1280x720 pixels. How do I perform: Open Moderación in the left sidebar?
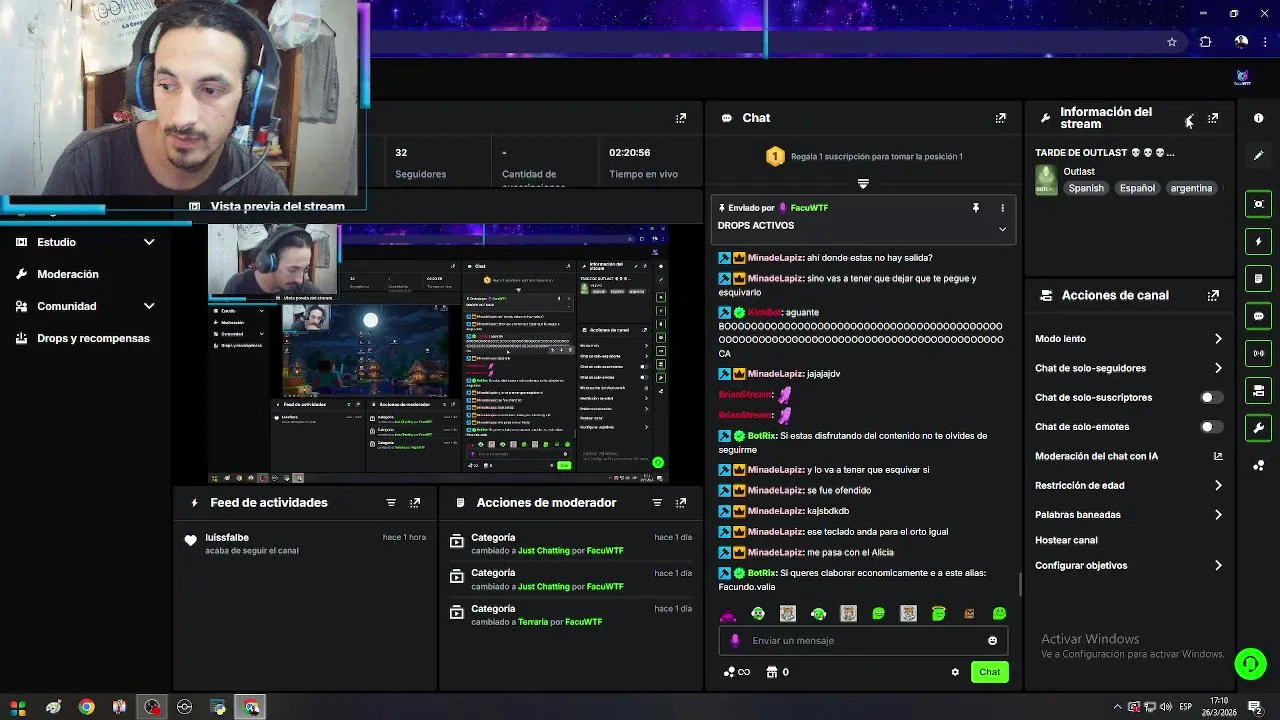click(68, 274)
